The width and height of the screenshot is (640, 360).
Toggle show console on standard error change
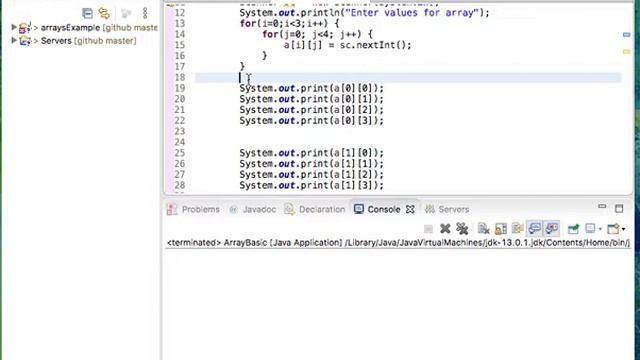(x=551, y=229)
